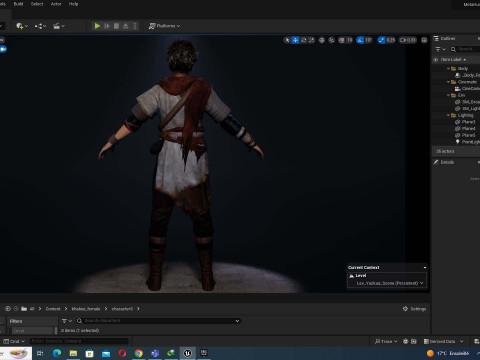Activate the Scale tool in viewport
Screen dimensions: 480x360
pos(311,40)
